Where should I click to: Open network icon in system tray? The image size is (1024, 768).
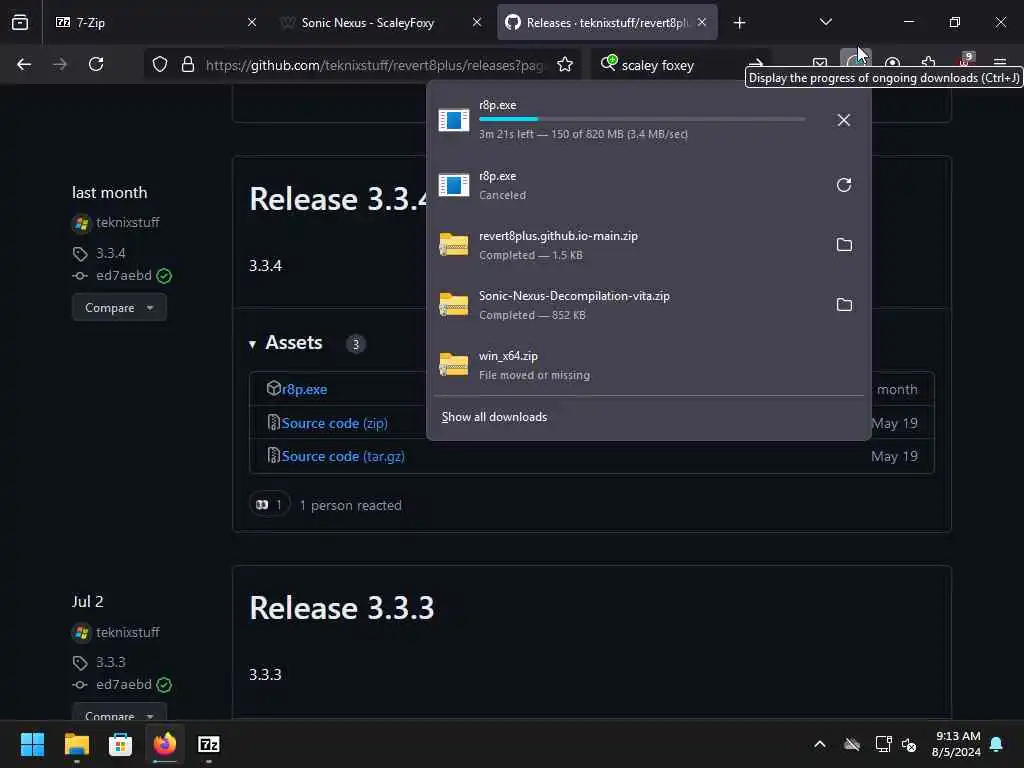(x=883, y=744)
